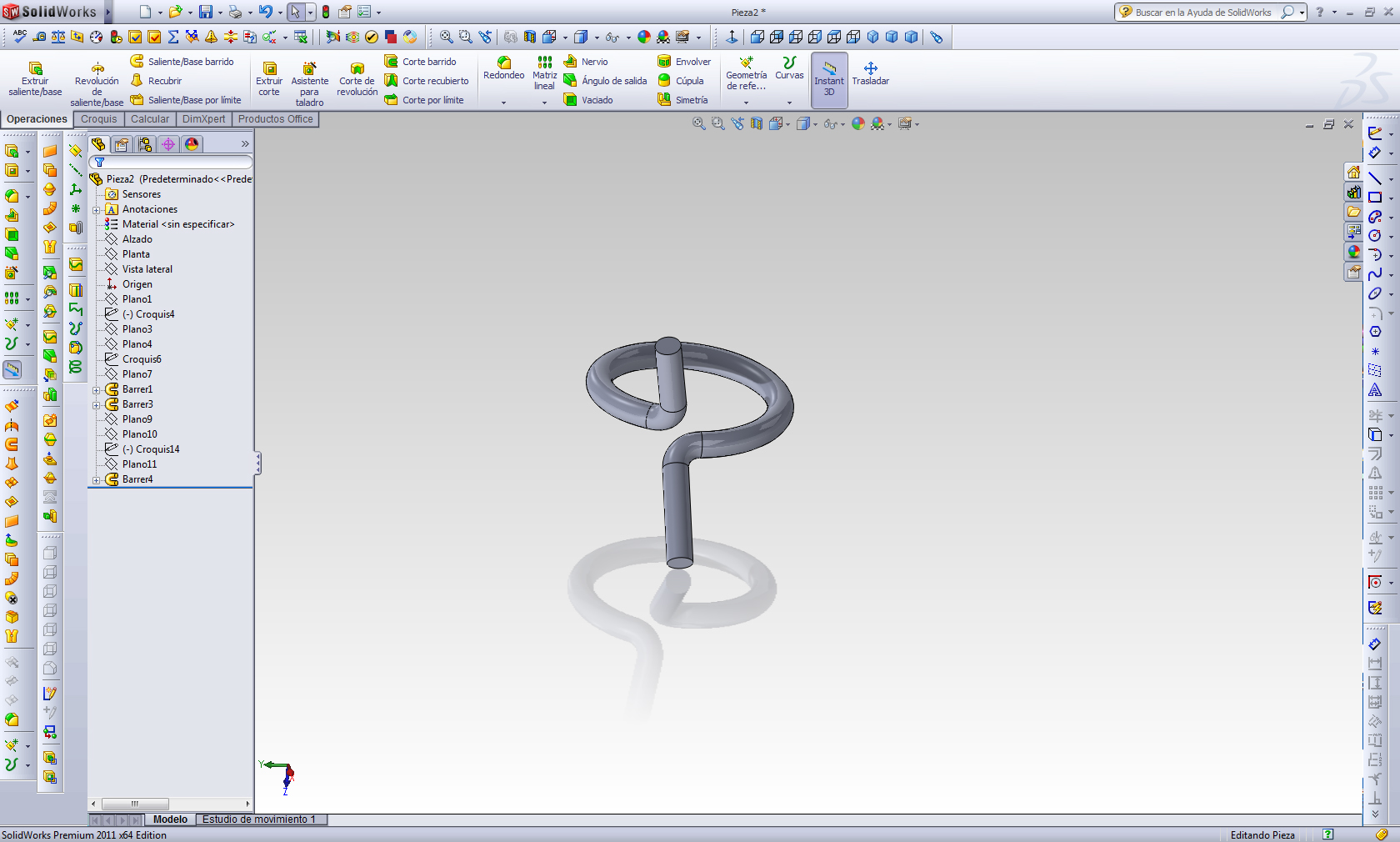Select Modelo tab at bottom
The width and height of the screenshot is (1400, 842).
coord(170,819)
